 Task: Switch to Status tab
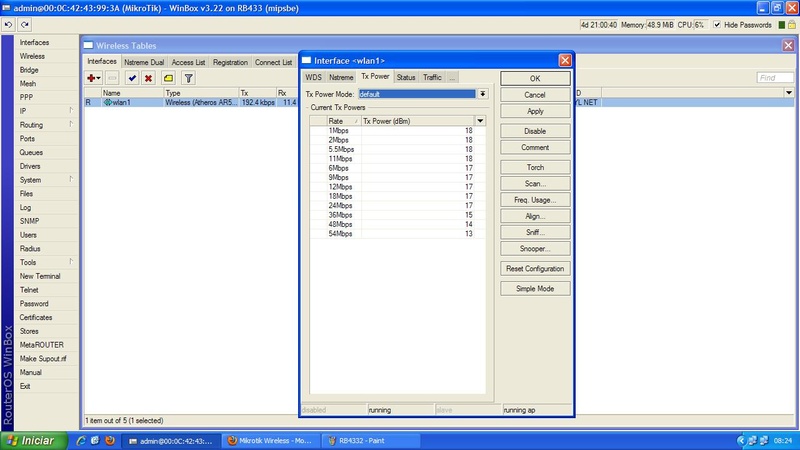pyautogui.click(x=406, y=77)
